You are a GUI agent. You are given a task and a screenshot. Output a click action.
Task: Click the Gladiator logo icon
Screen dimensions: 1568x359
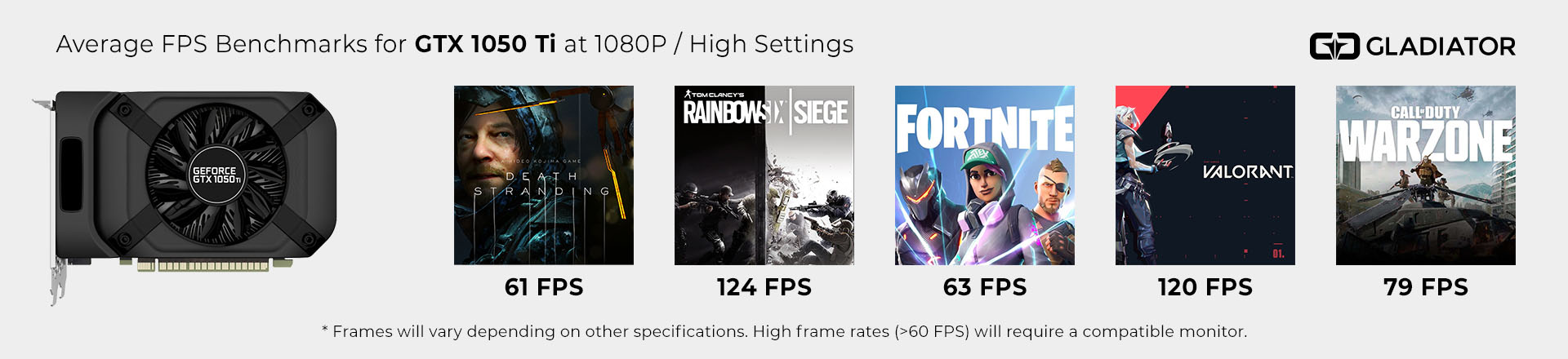pyautogui.click(x=1334, y=47)
